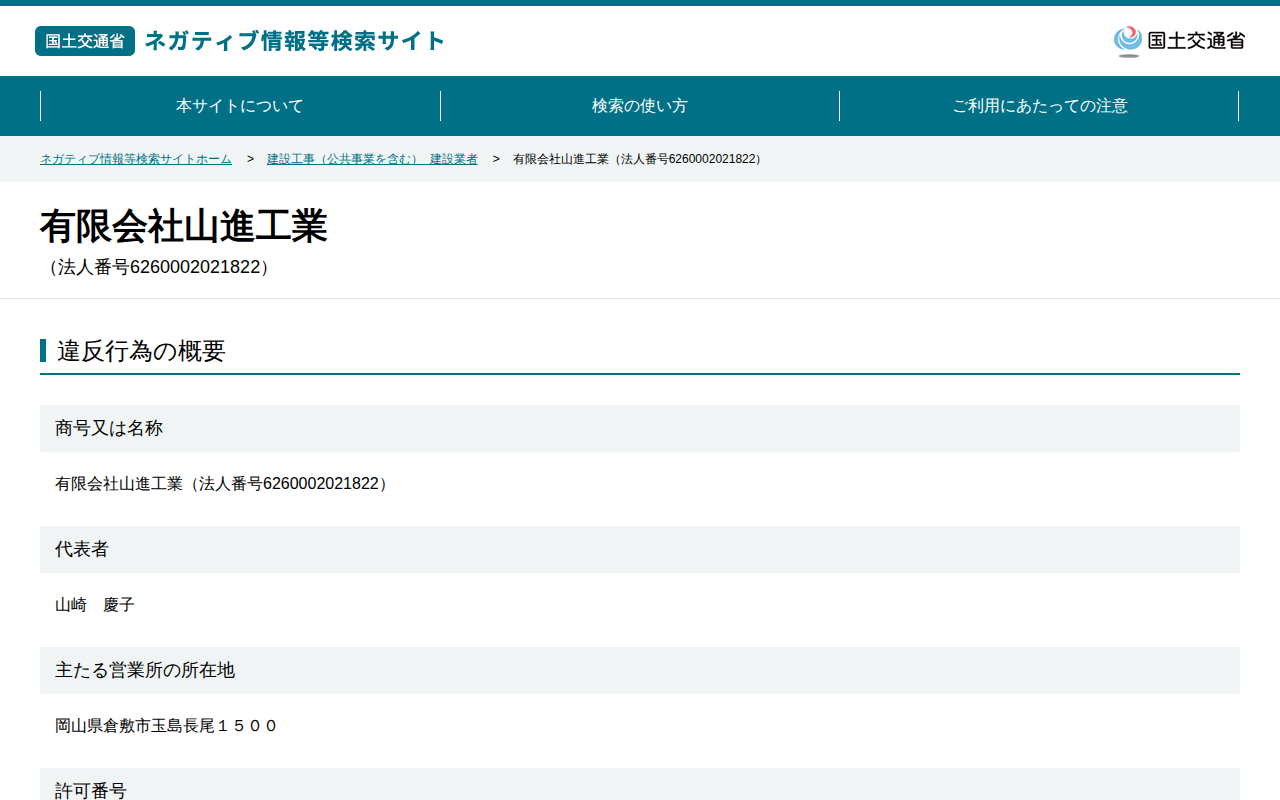Click the 法人番号6260002021822 subtitle under heading
The height and width of the screenshot is (800, 1280).
[x=158, y=268]
